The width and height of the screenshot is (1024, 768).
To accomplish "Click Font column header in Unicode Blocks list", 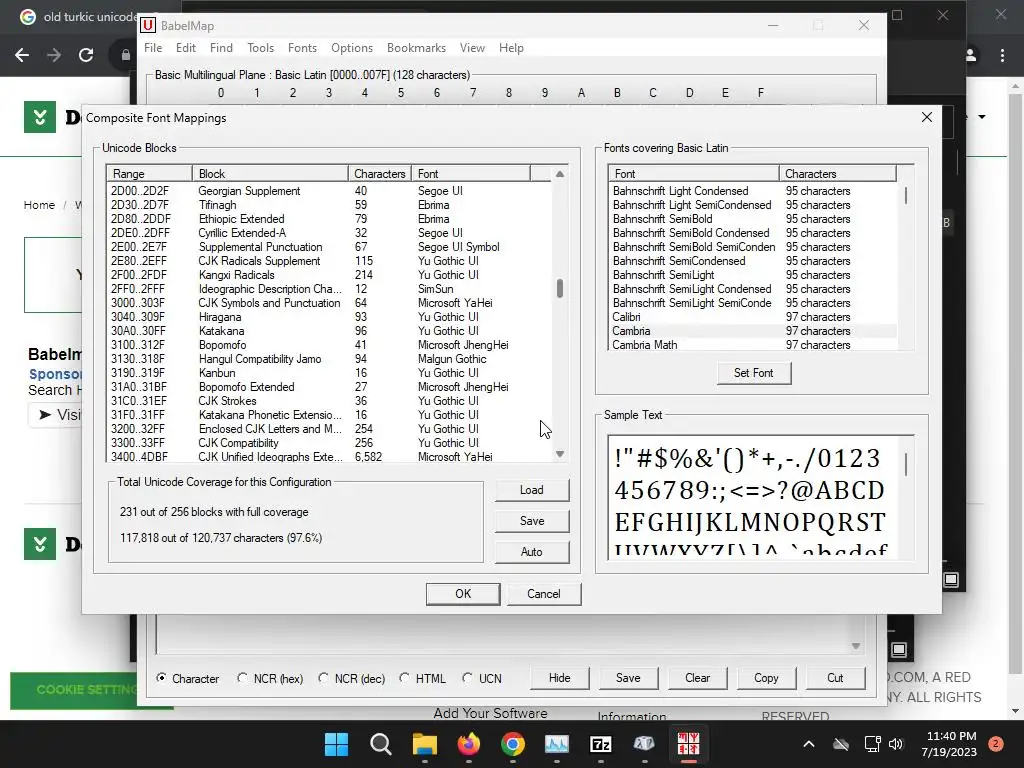I will (471, 174).
